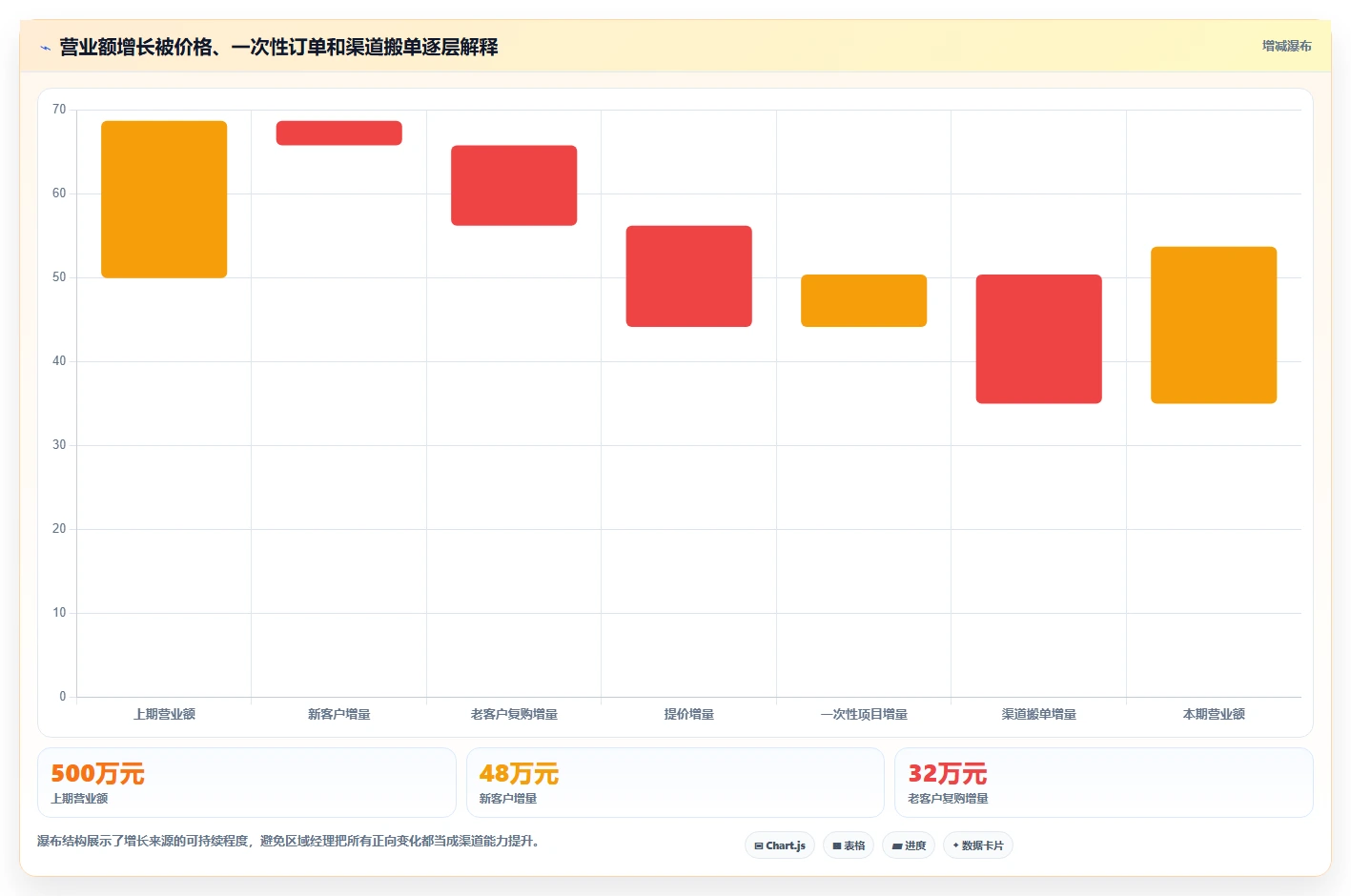Click the footnote text starting 瀑布结构展示了

[x=289, y=841]
